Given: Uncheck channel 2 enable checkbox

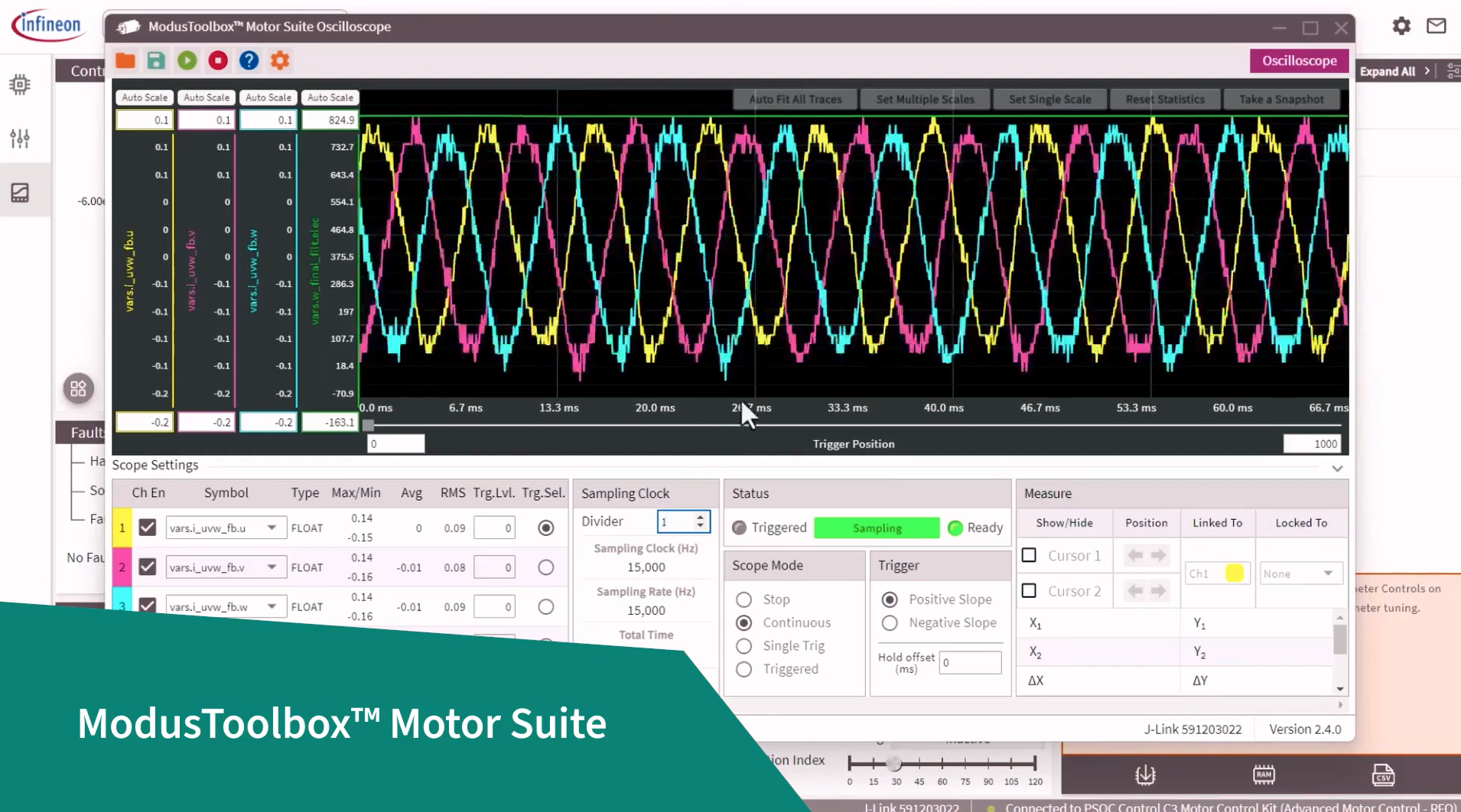Looking at the screenshot, I should point(148,567).
